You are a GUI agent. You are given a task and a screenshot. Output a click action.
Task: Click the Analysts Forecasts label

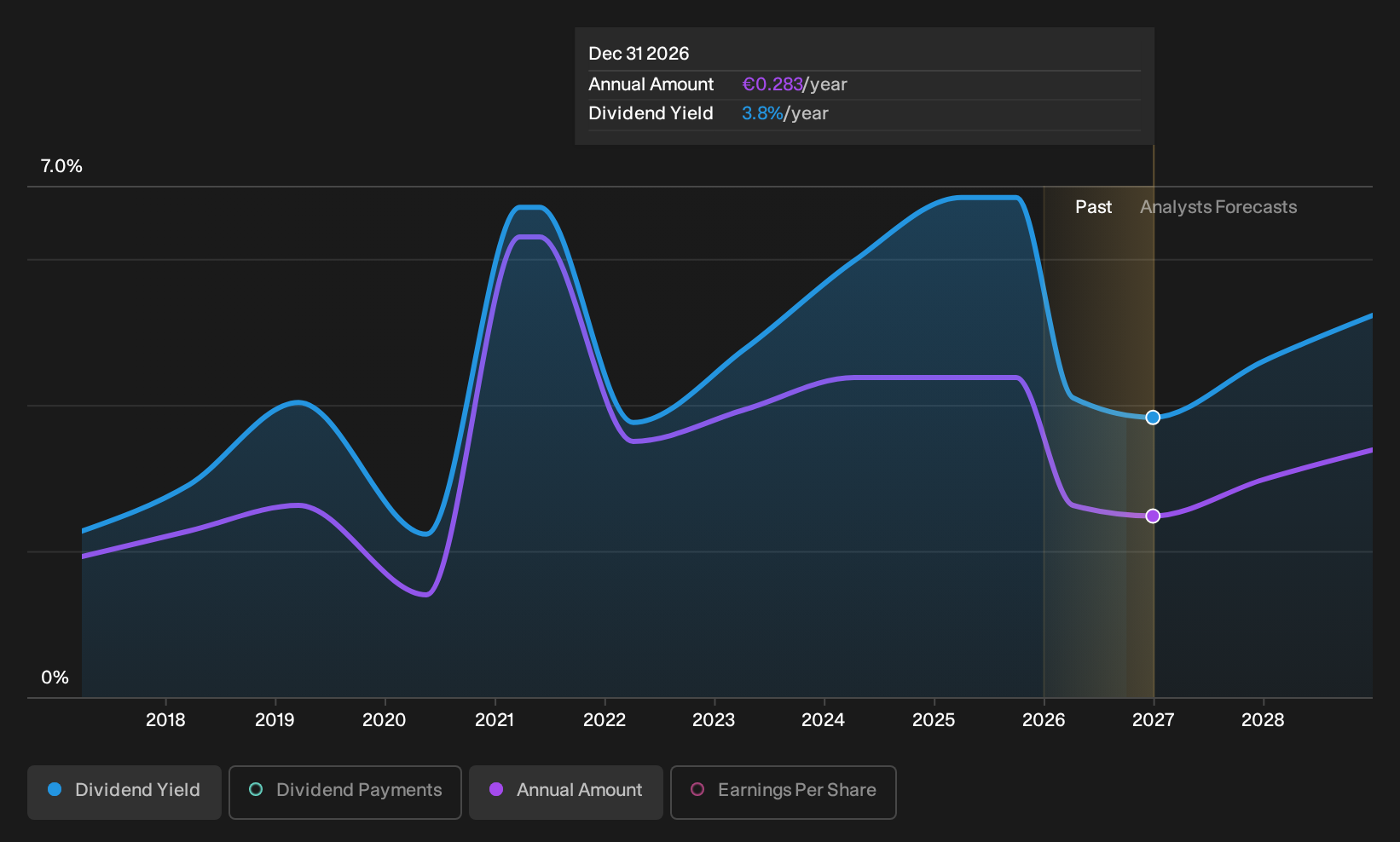(x=1218, y=207)
